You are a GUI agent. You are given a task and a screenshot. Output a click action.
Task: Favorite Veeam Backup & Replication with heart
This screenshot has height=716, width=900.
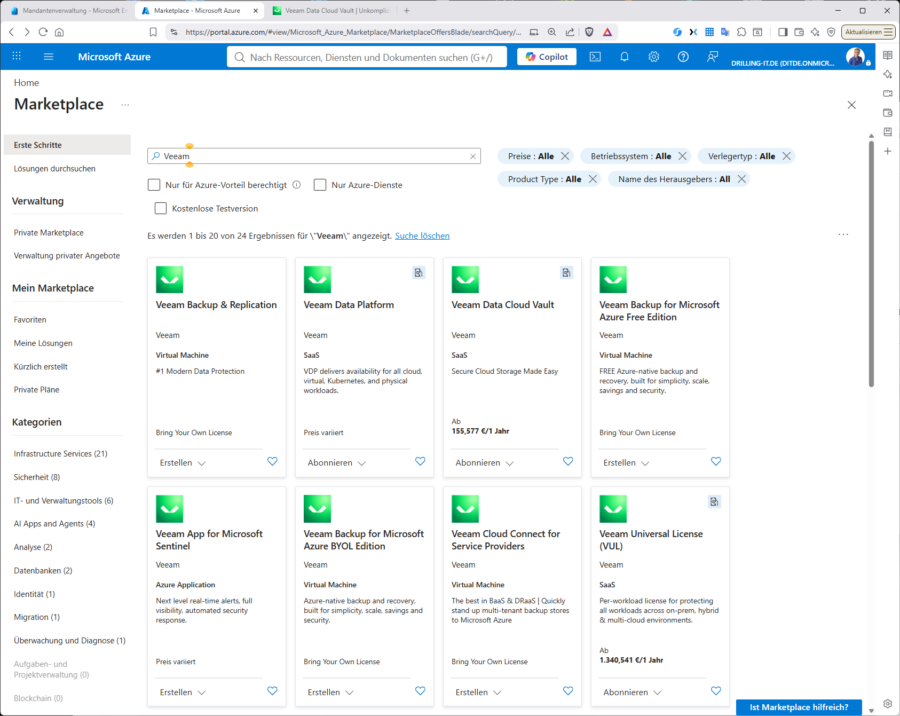coord(273,461)
